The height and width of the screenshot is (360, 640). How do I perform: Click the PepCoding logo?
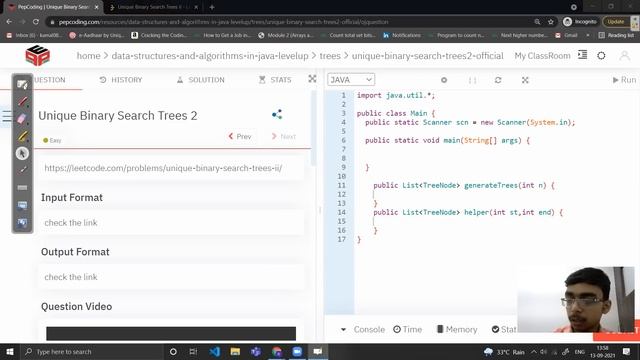(x=38, y=56)
